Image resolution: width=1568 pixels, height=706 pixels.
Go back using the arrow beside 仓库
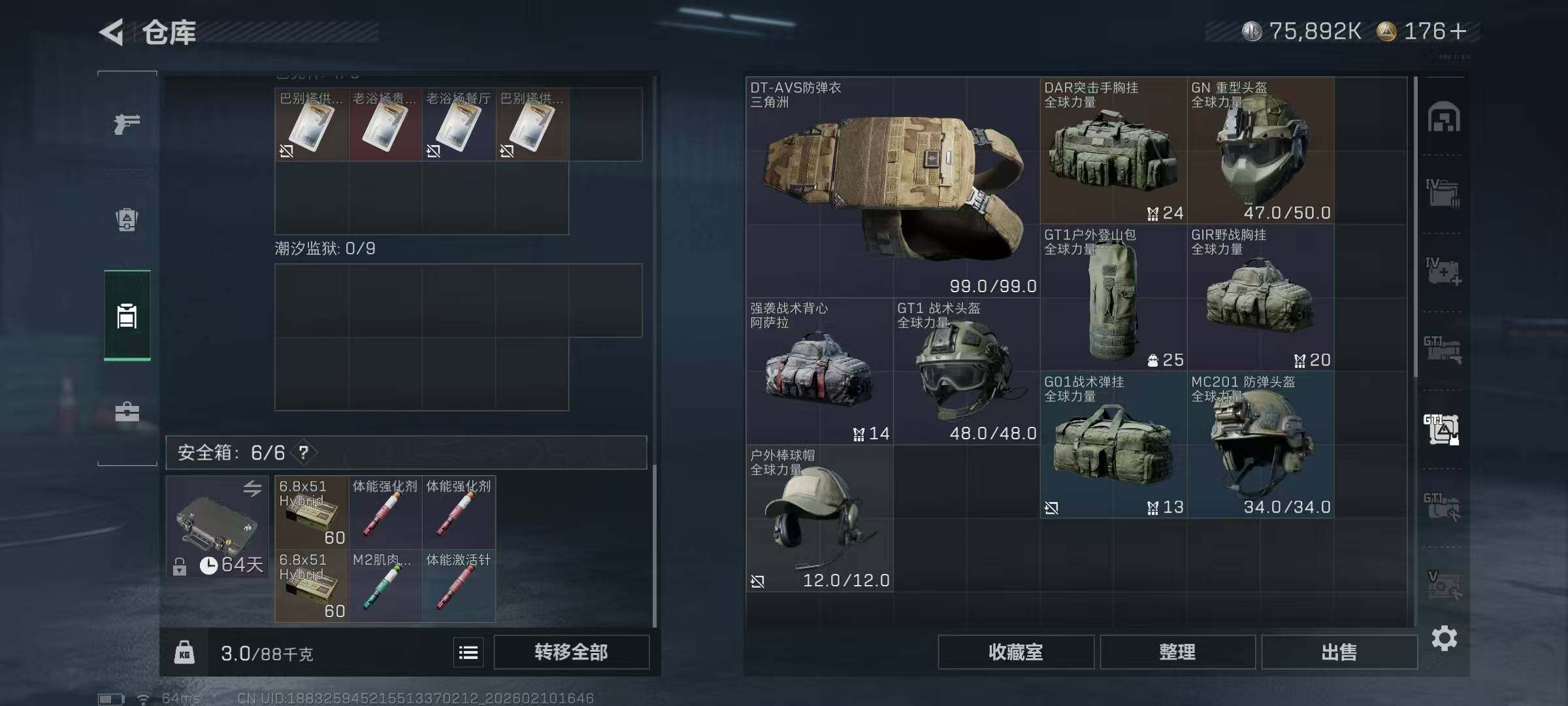[x=112, y=32]
